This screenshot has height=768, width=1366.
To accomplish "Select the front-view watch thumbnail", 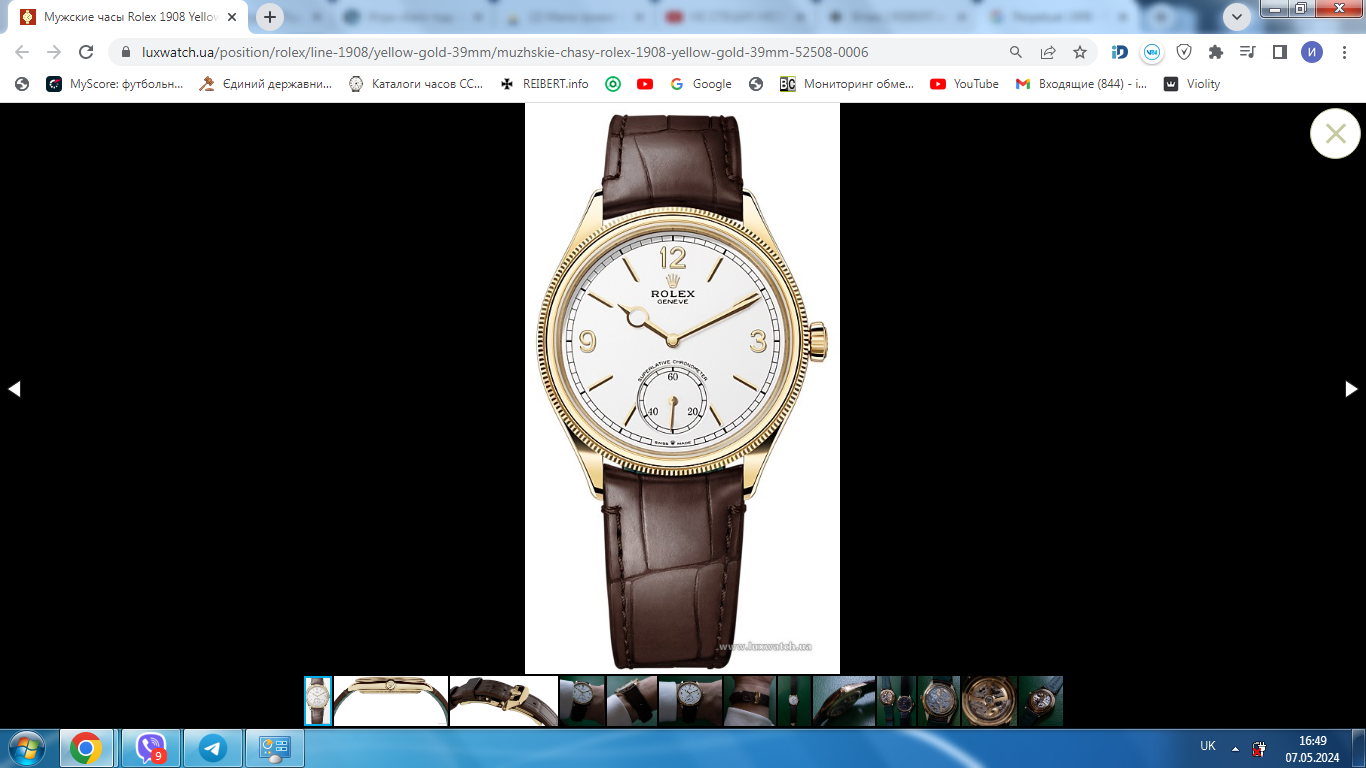I will (x=318, y=701).
